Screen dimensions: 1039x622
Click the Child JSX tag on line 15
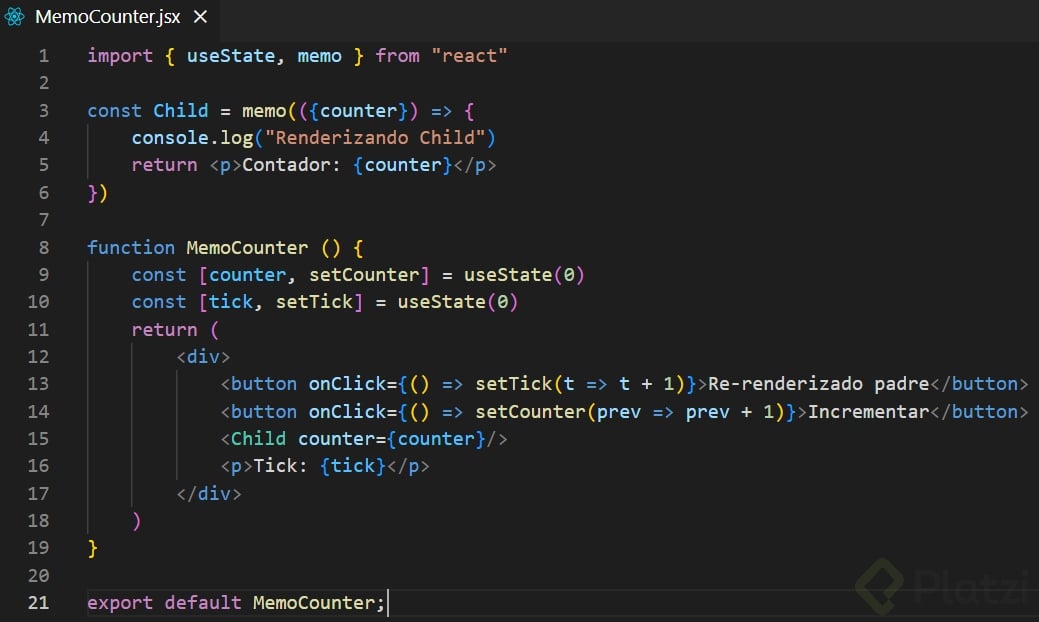tap(364, 439)
